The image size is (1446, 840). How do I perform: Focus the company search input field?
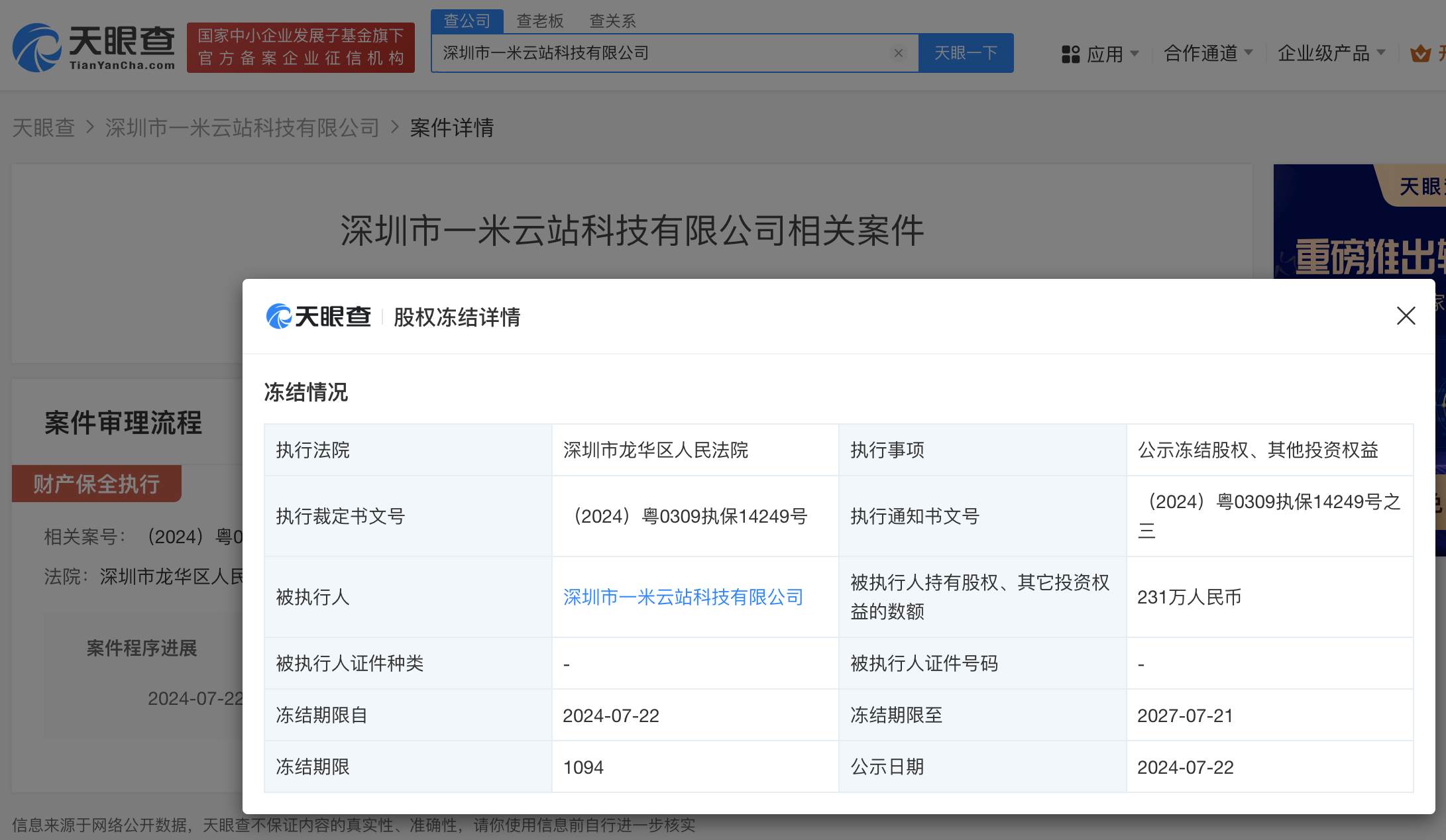663,53
